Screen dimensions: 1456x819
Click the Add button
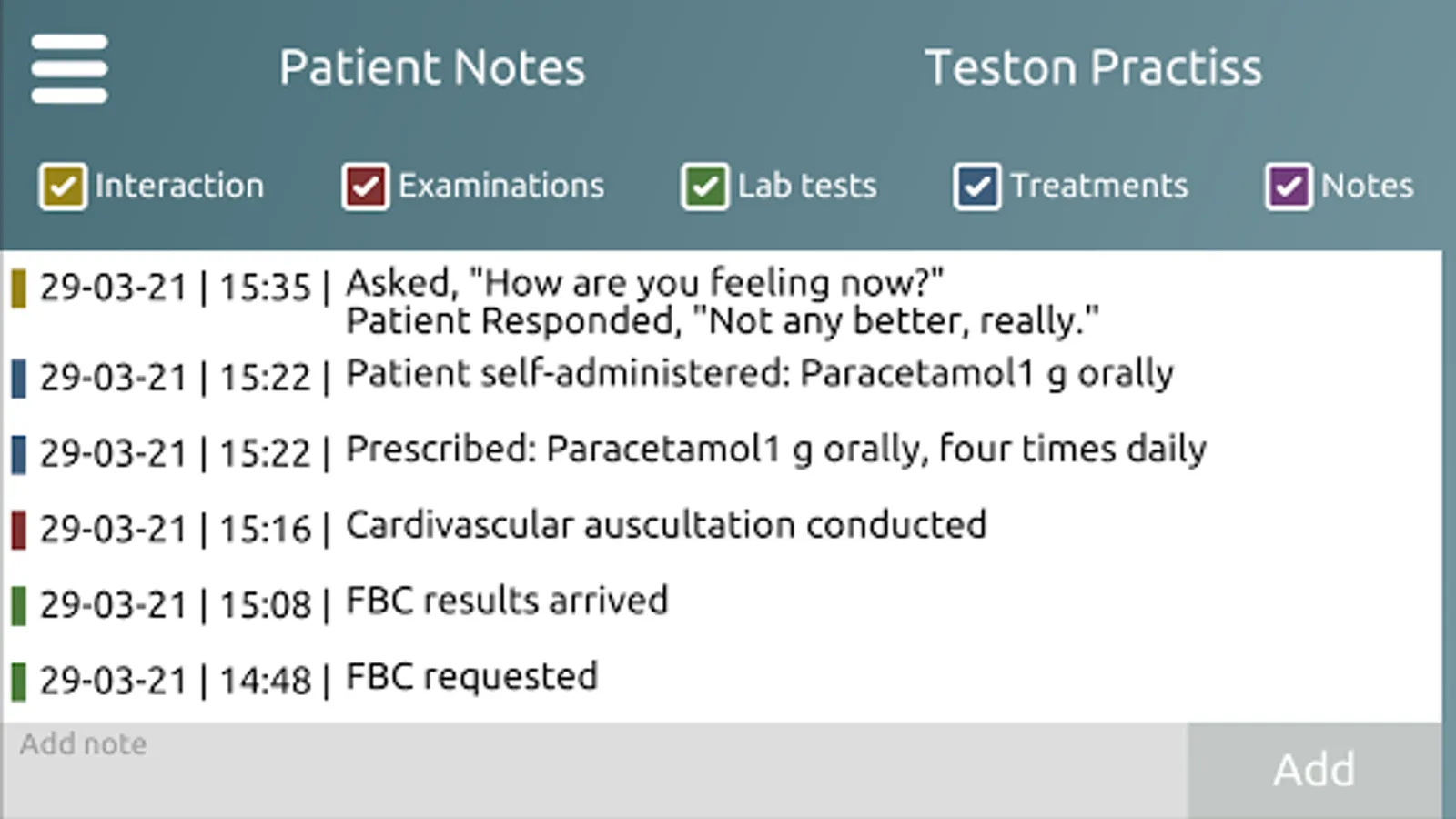coord(1313,770)
